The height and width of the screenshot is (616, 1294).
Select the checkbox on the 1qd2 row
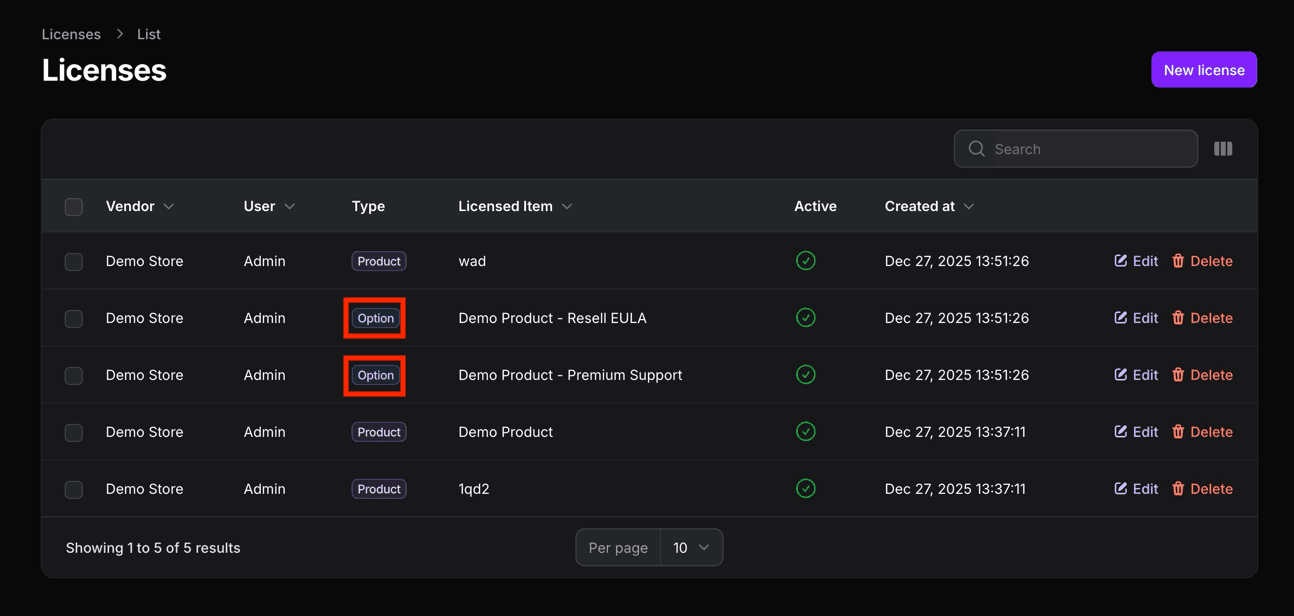tap(73, 489)
